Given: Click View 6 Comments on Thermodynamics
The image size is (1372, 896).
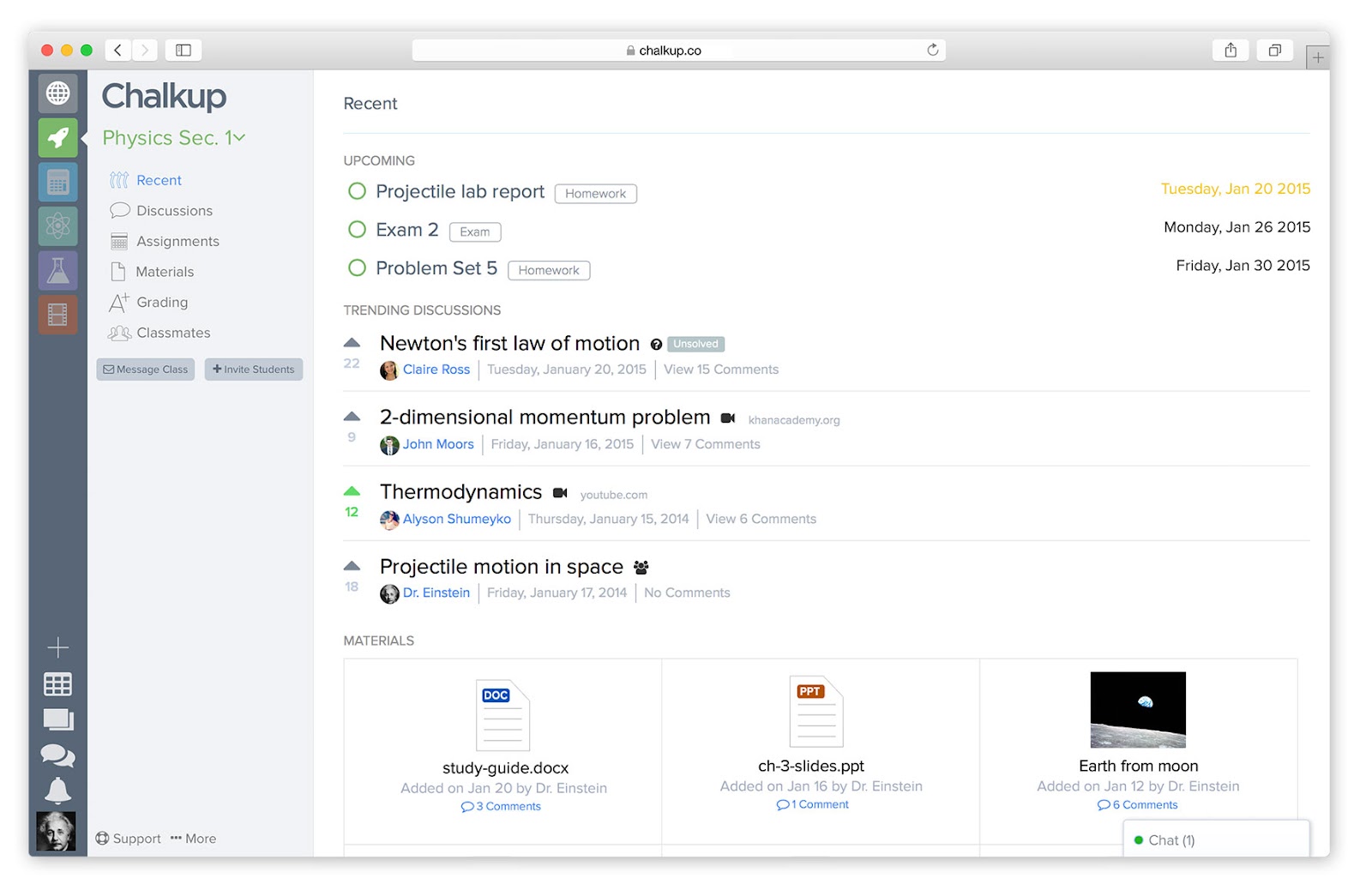Looking at the screenshot, I should point(761,519).
